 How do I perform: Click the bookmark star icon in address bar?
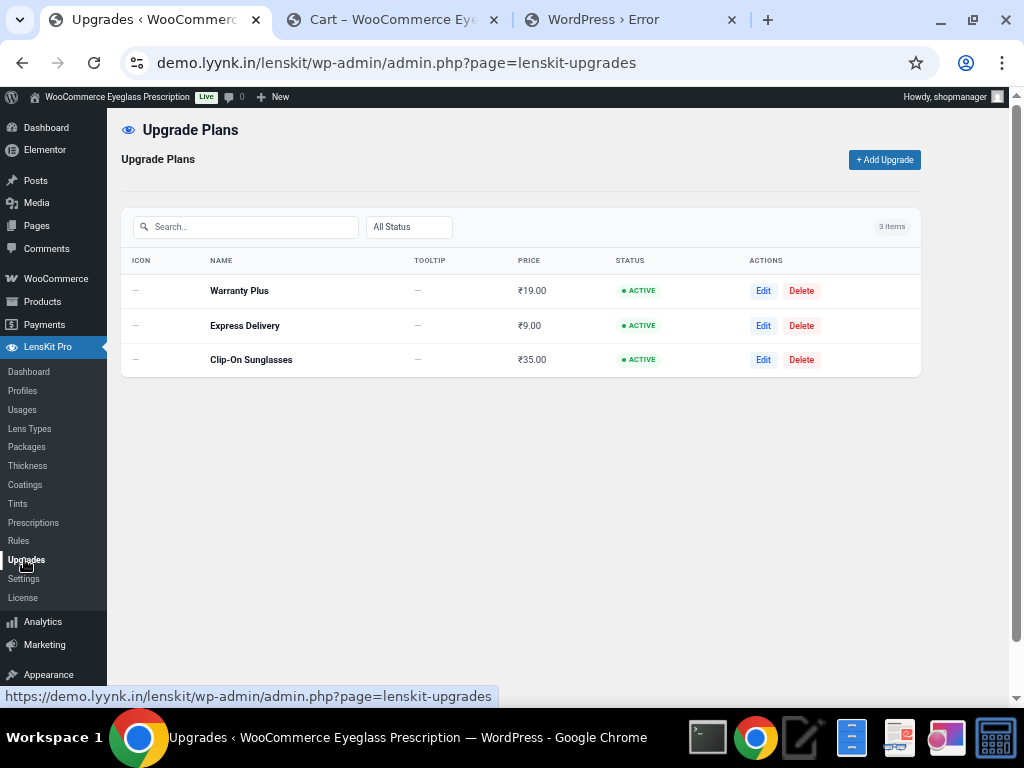[x=915, y=63]
